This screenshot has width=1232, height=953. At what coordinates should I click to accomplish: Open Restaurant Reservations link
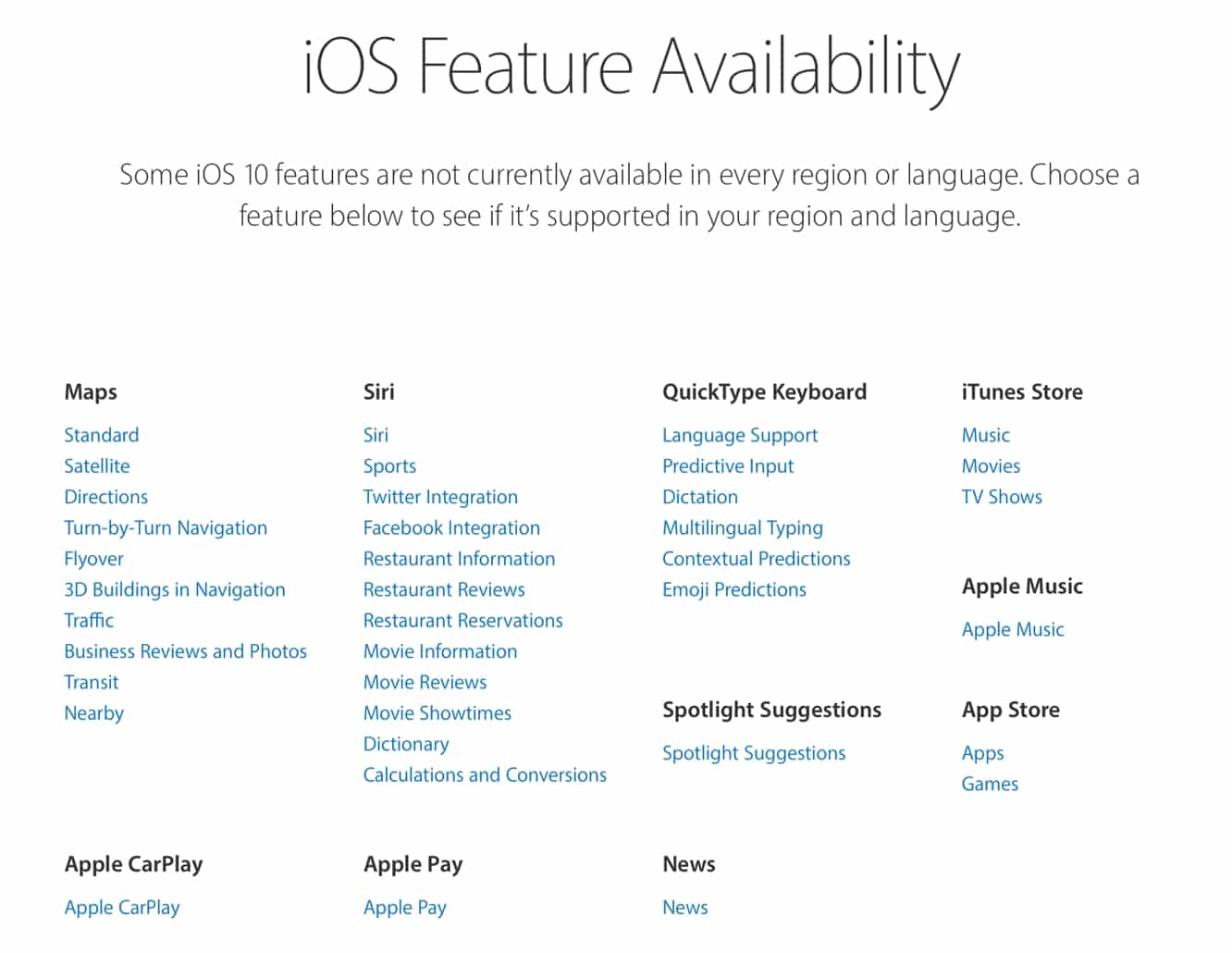point(463,621)
